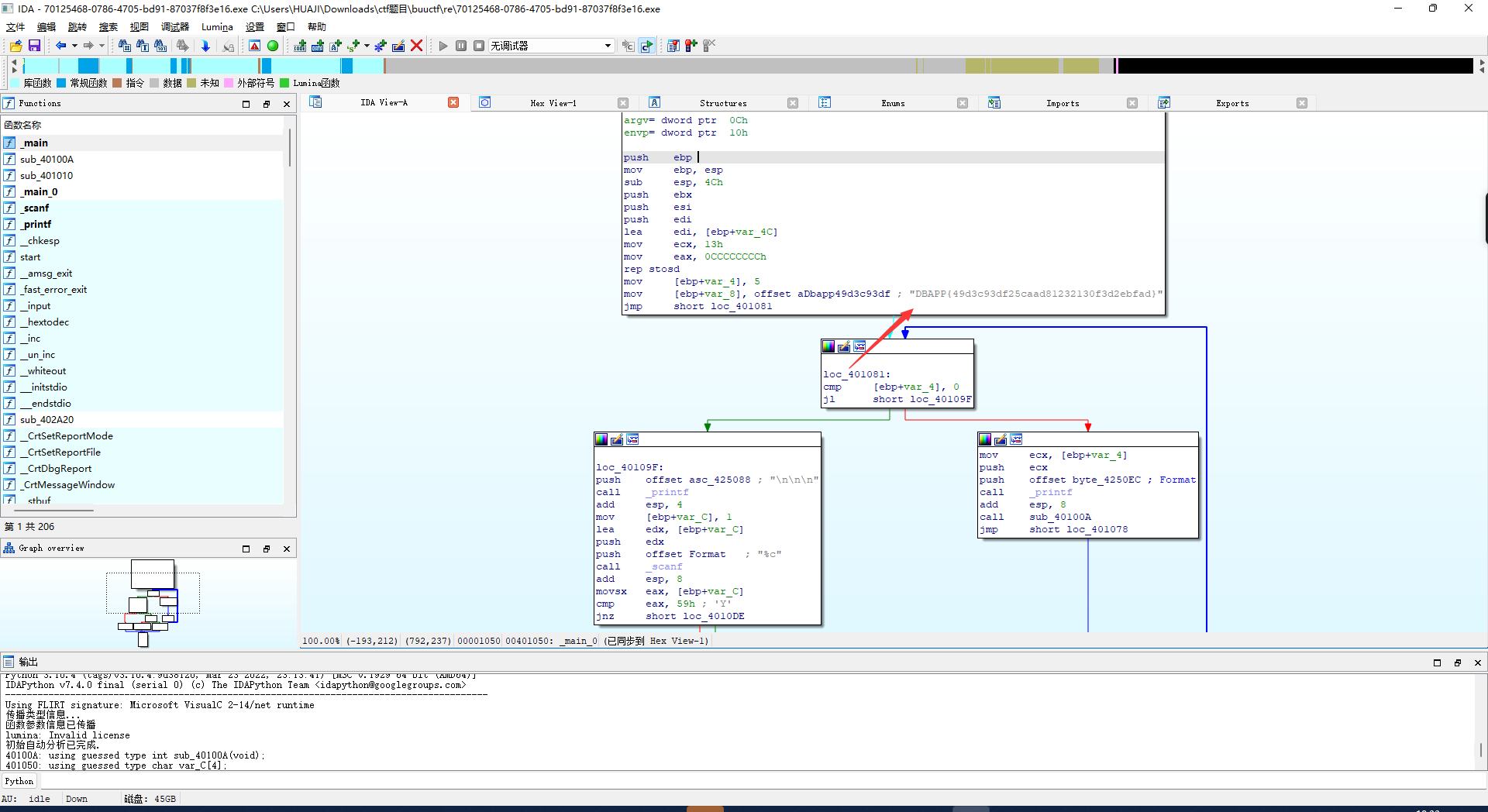Click the graph overview thumbnail

153,603
